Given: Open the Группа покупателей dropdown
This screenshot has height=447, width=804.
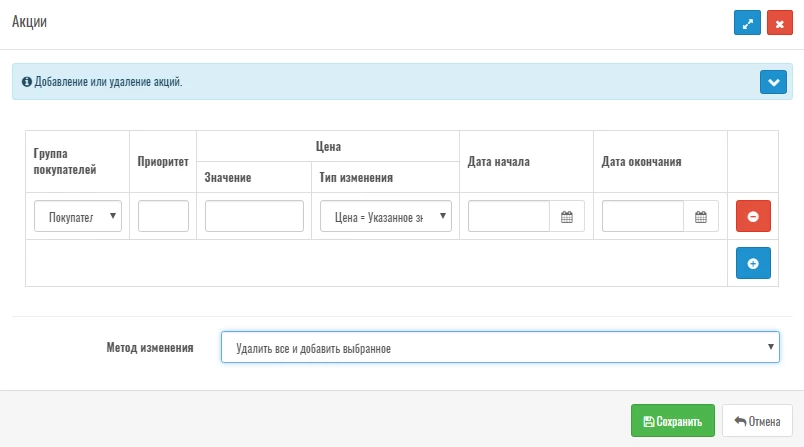Looking at the screenshot, I should tap(78, 216).
